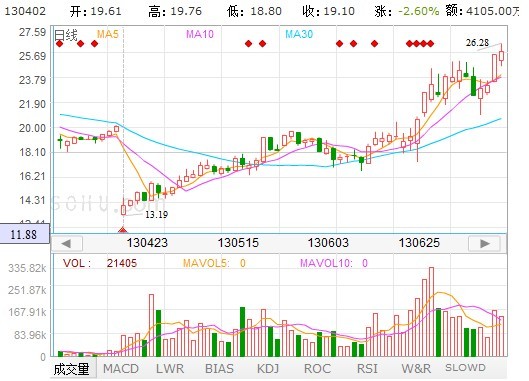The width and height of the screenshot is (529, 381).
Task: Click the 130625 date label
Action: (x=419, y=243)
